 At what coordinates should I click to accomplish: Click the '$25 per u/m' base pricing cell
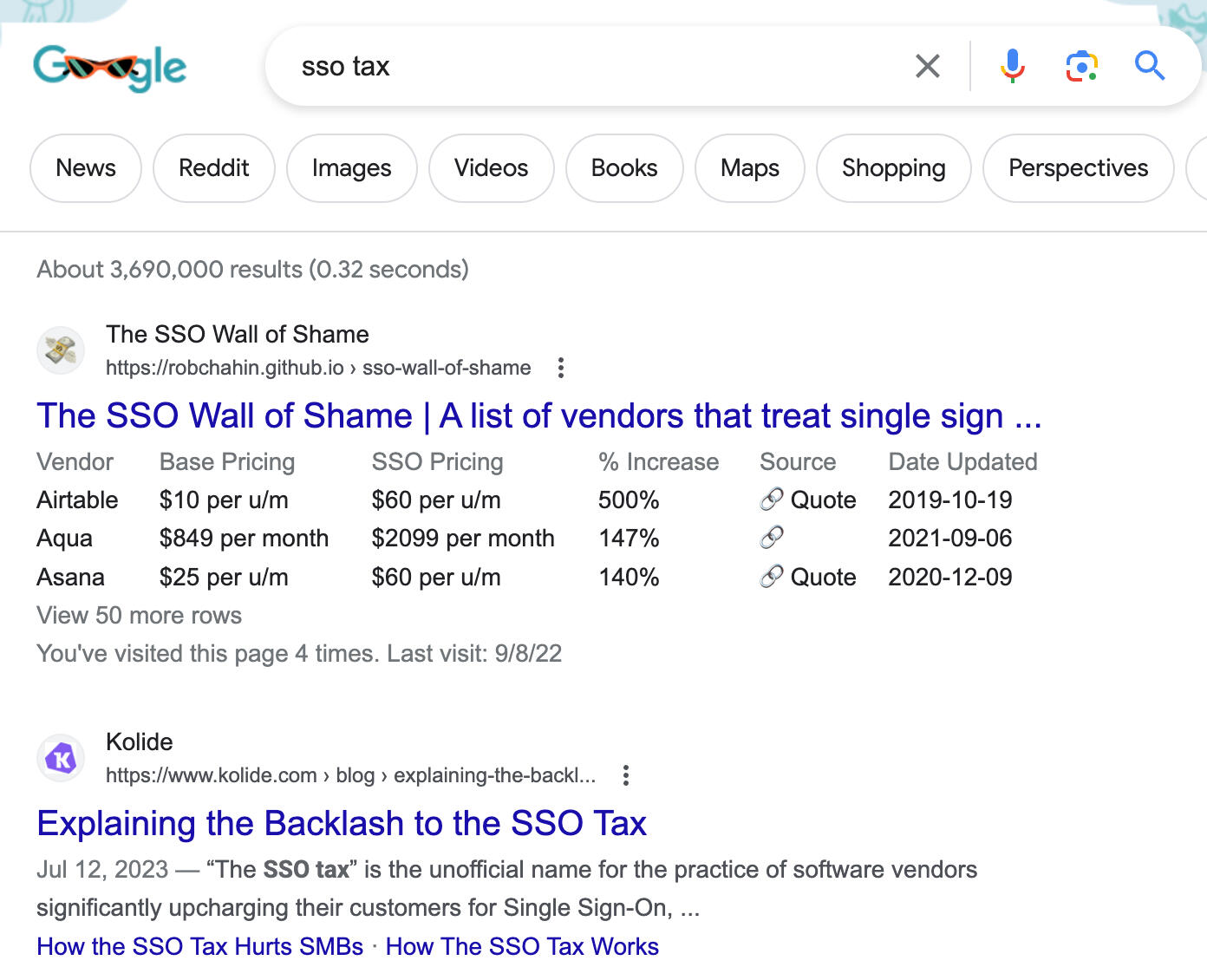point(224,577)
